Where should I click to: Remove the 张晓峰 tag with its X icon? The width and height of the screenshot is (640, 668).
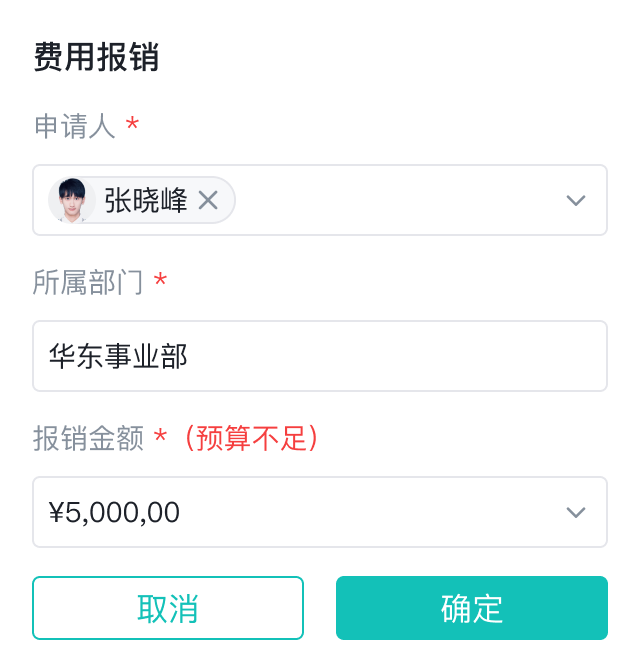pos(208,201)
